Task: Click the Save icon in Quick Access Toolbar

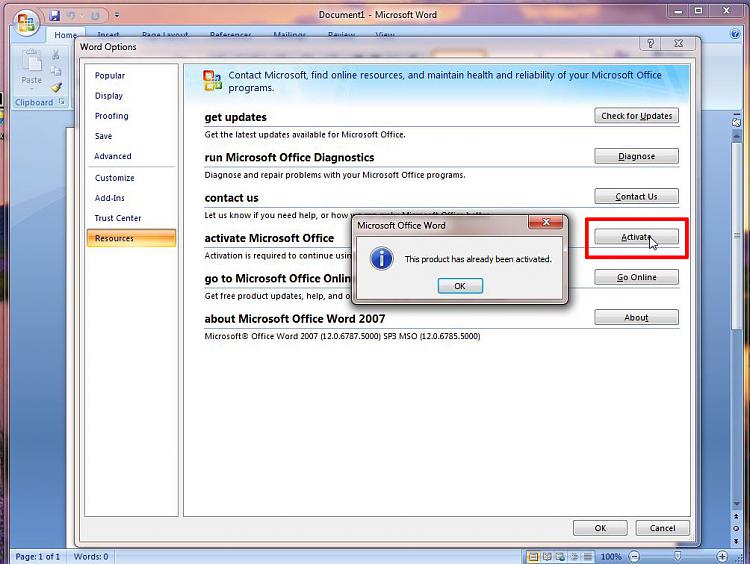Action: (x=55, y=15)
